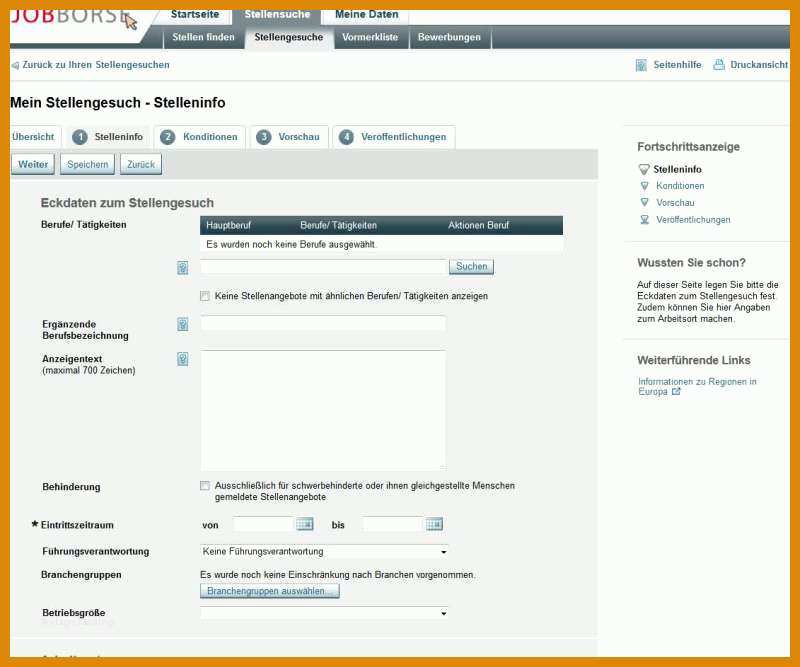The image size is (800, 667).
Task: Click into the Anzeigentext text area
Action: (x=323, y=410)
